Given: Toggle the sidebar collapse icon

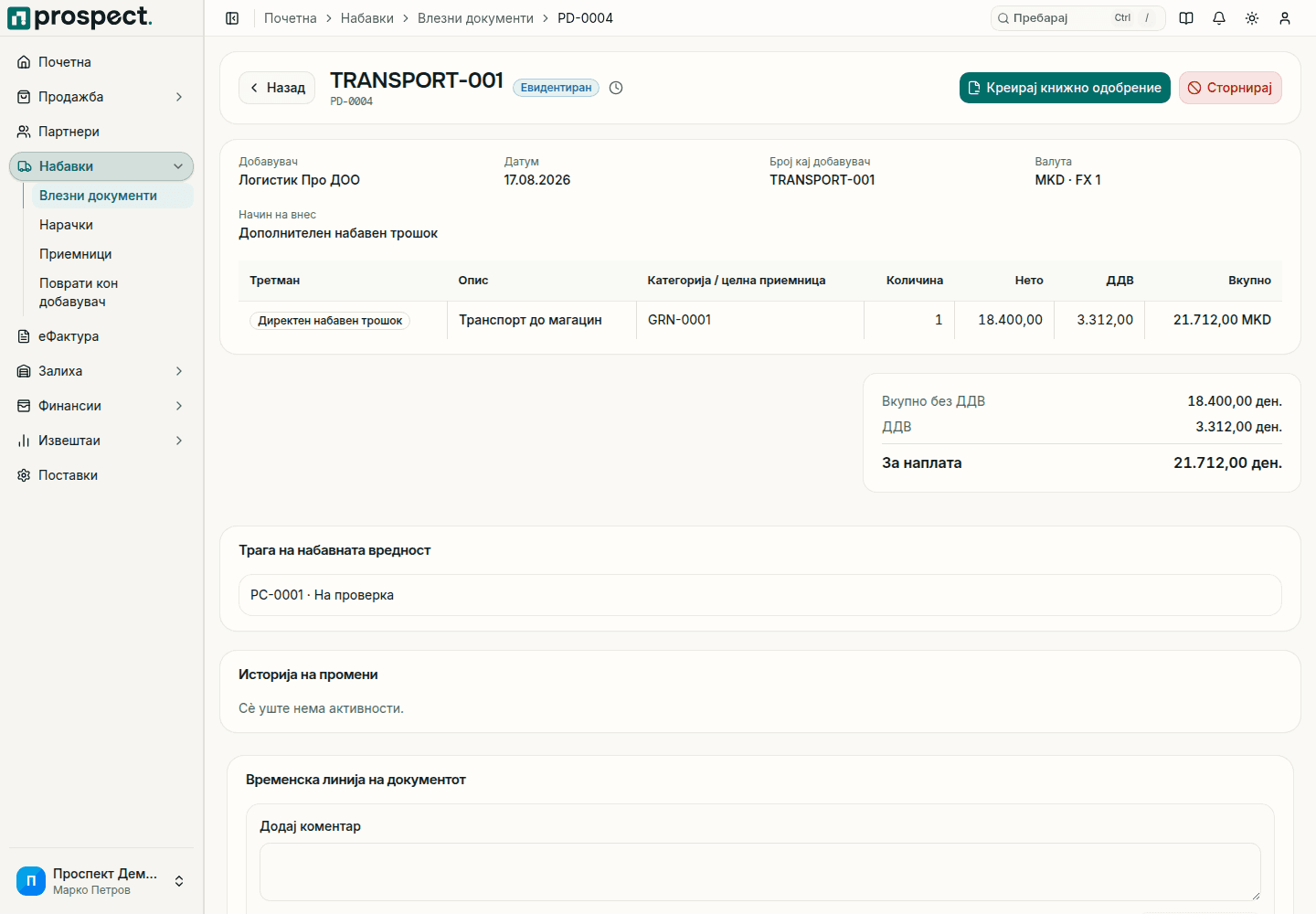Looking at the screenshot, I should [x=232, y=18].
